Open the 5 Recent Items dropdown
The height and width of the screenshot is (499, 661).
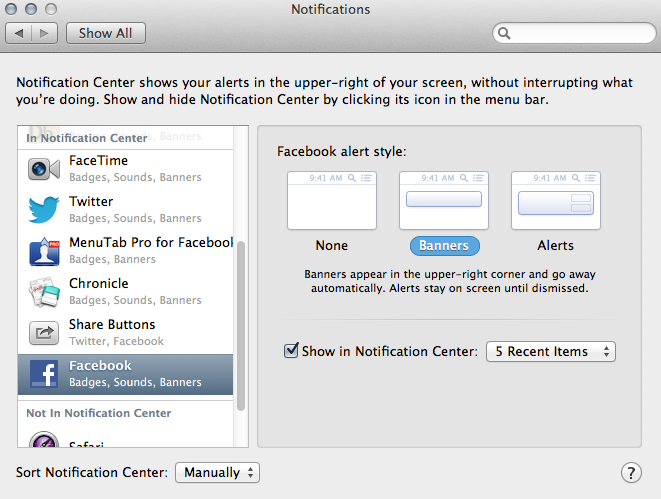[x=551, y=351]
